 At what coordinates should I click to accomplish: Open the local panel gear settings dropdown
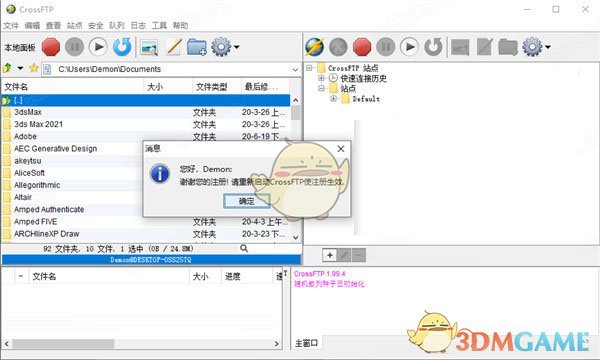[x=225, y=47]
